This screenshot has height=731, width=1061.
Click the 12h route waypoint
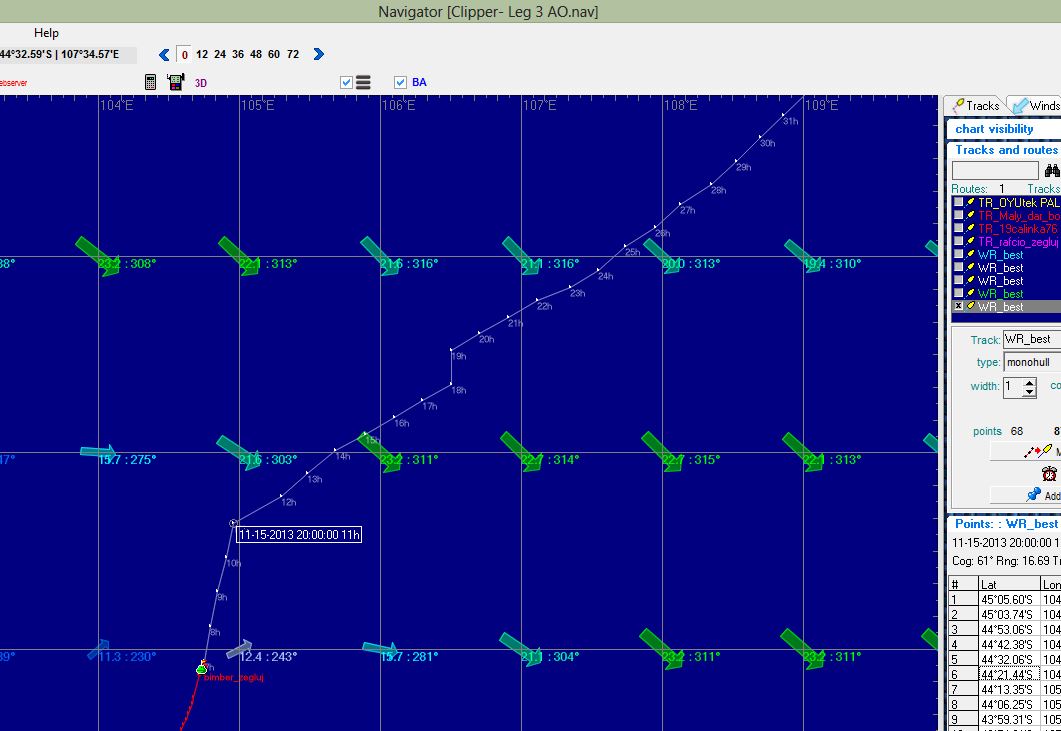(281, 496)
